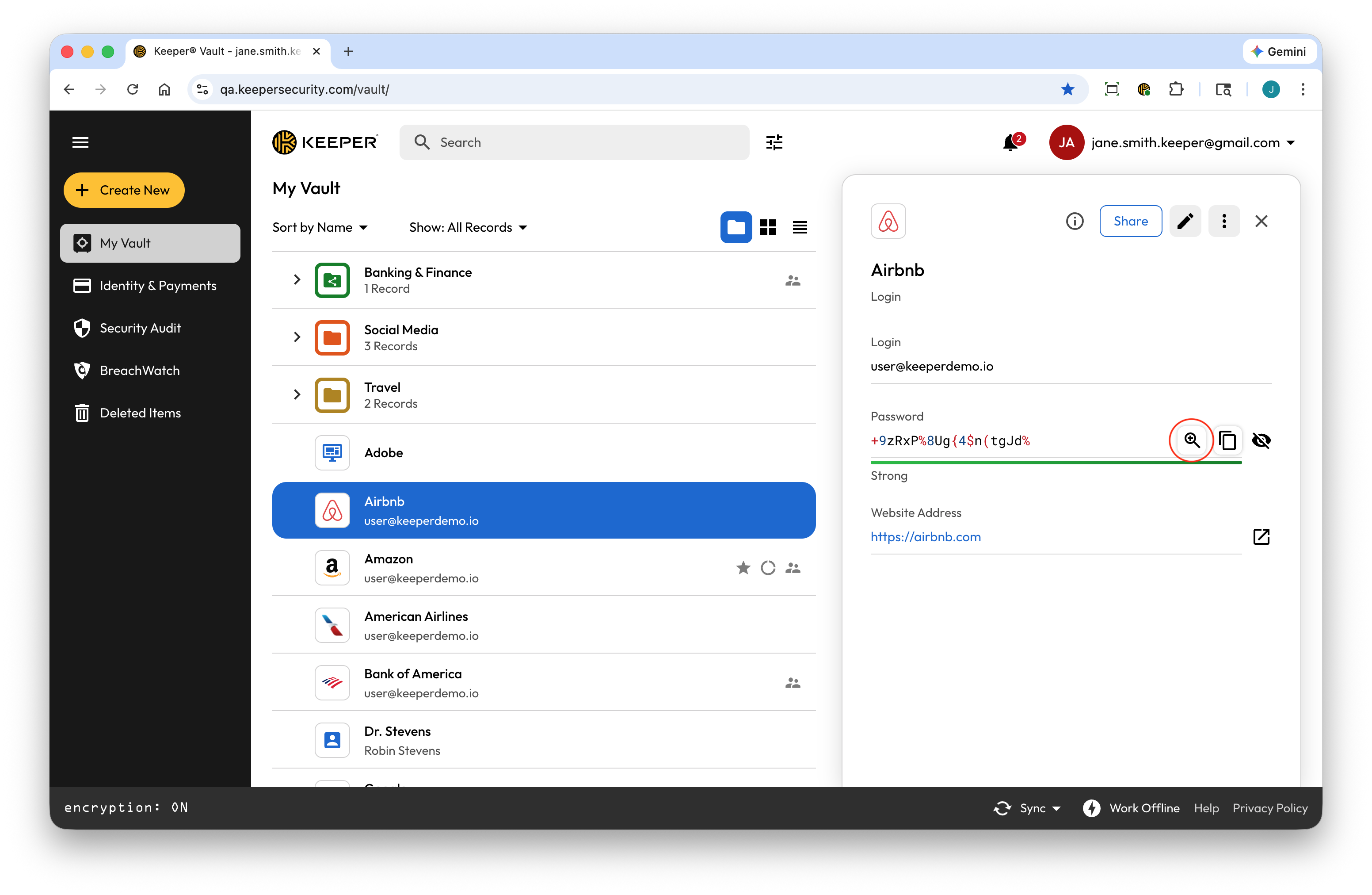1372x895 pixels.
Task: Launch airbnb.com via the external link icon
Action: 1261,536
